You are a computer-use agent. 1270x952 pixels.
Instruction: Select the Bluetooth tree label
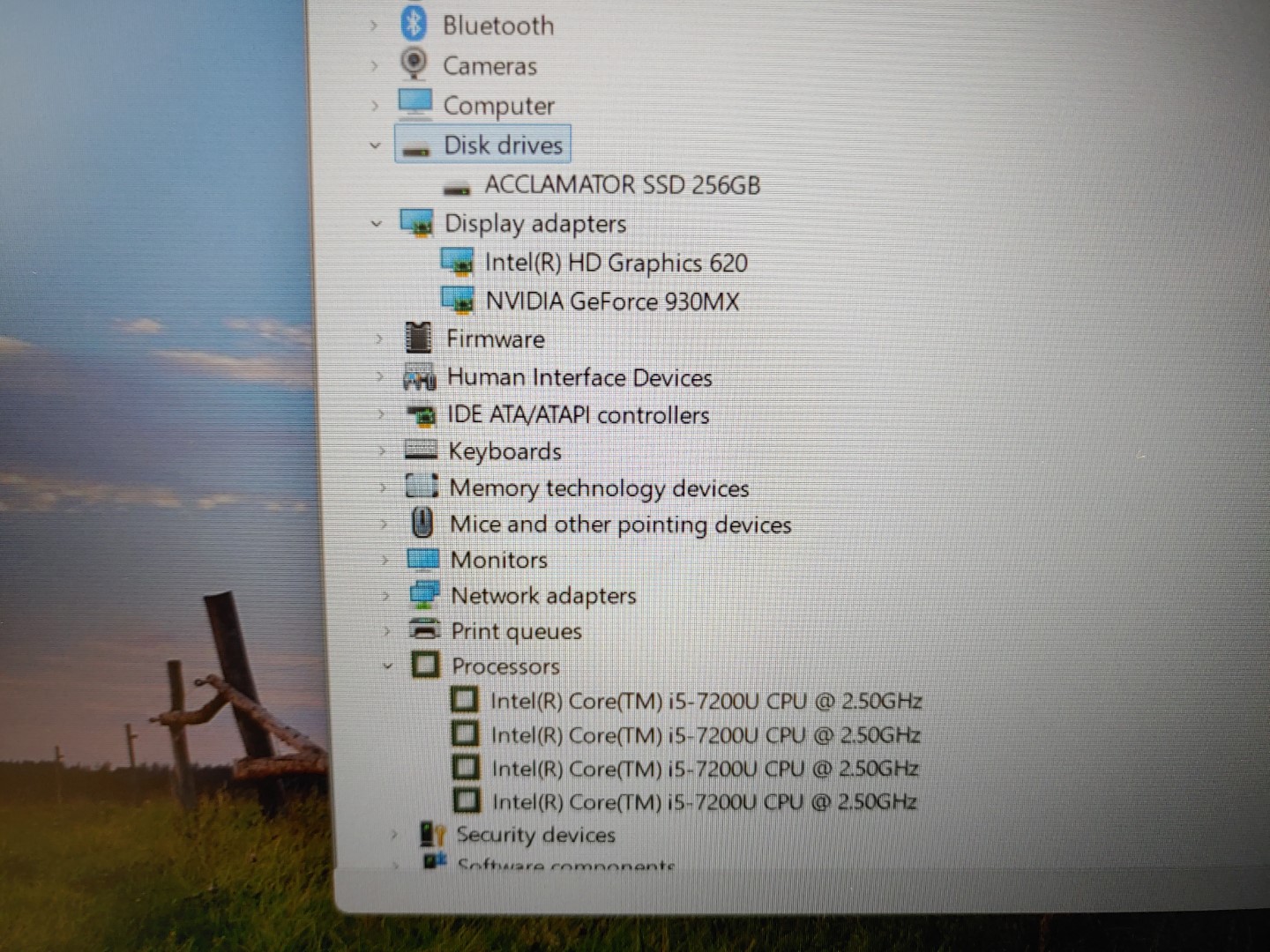click(x=498, y=26)
